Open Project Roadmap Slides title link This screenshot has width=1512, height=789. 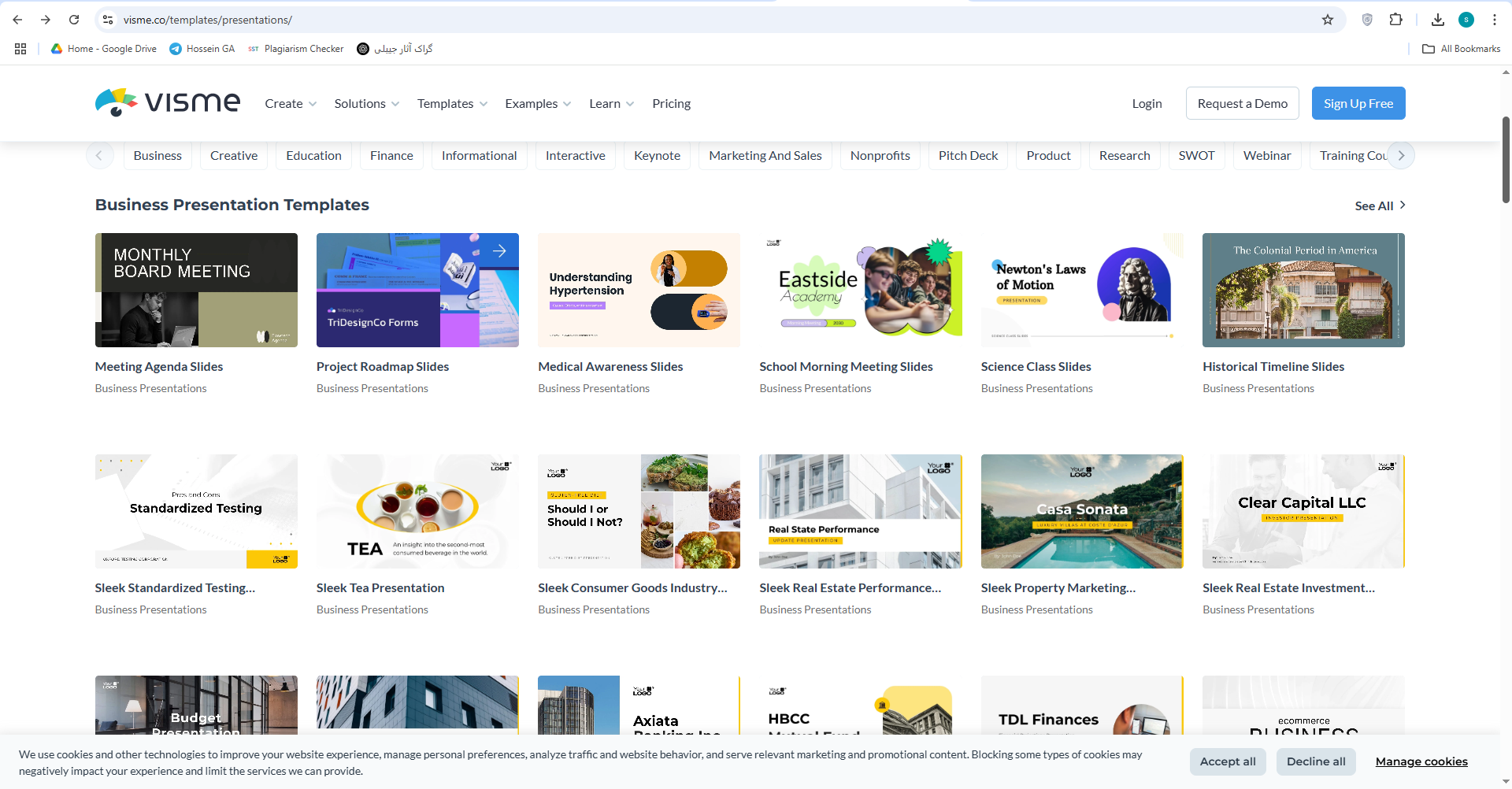click(383, 367)
